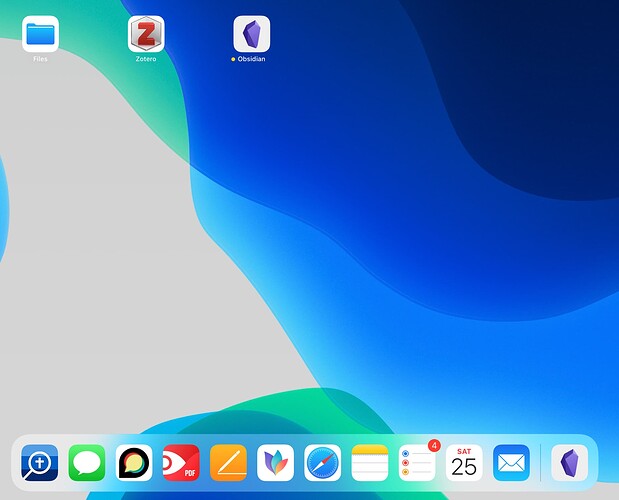Open the MindNode lotus app in the dock
619x500 pixels.
point(276,463)
